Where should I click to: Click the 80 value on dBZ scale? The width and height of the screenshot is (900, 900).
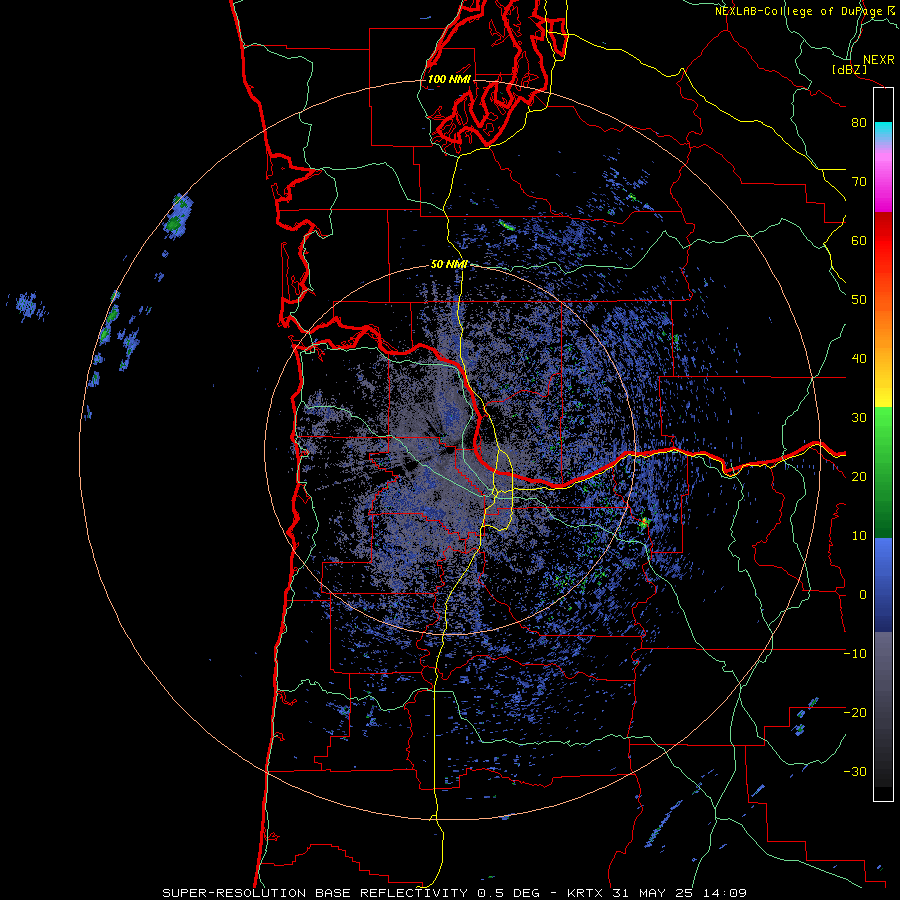tap(859, 123)
